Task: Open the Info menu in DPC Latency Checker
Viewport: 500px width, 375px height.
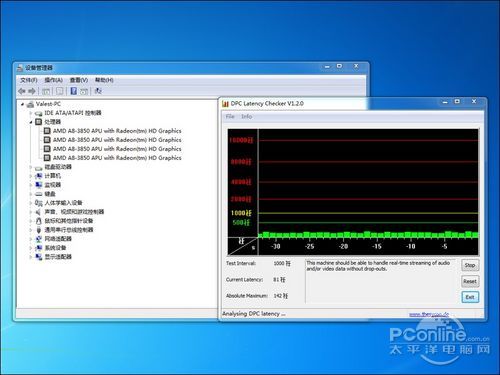Action: coord(247,116)
